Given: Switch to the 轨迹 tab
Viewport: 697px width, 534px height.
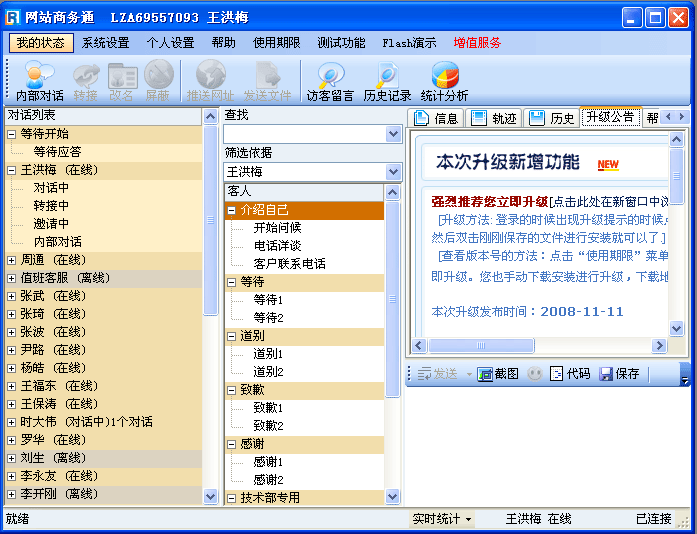Looking at the screenshot, I should click(x=494, y=118).
